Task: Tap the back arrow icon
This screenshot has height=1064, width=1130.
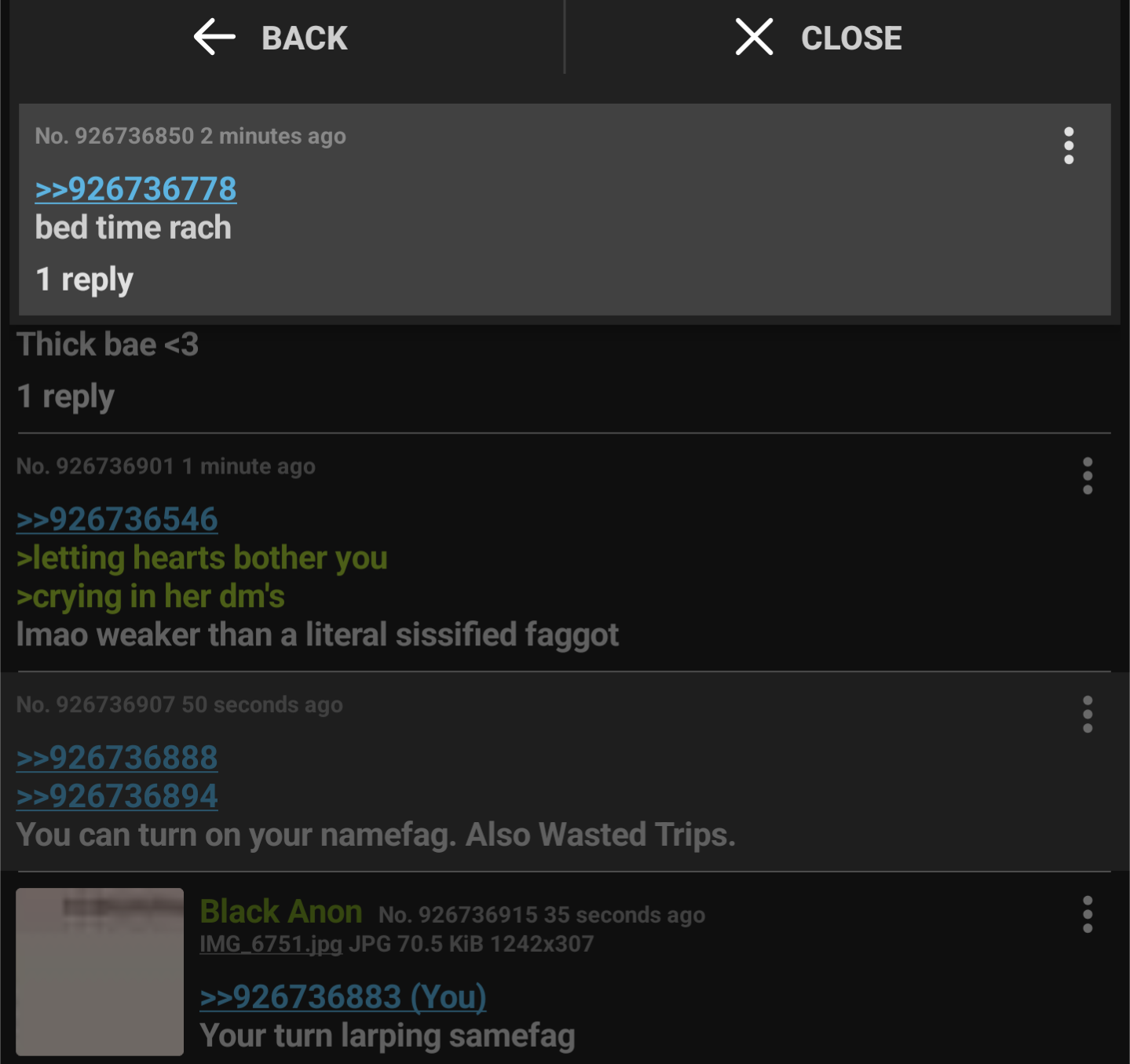Action: [214, 37]
